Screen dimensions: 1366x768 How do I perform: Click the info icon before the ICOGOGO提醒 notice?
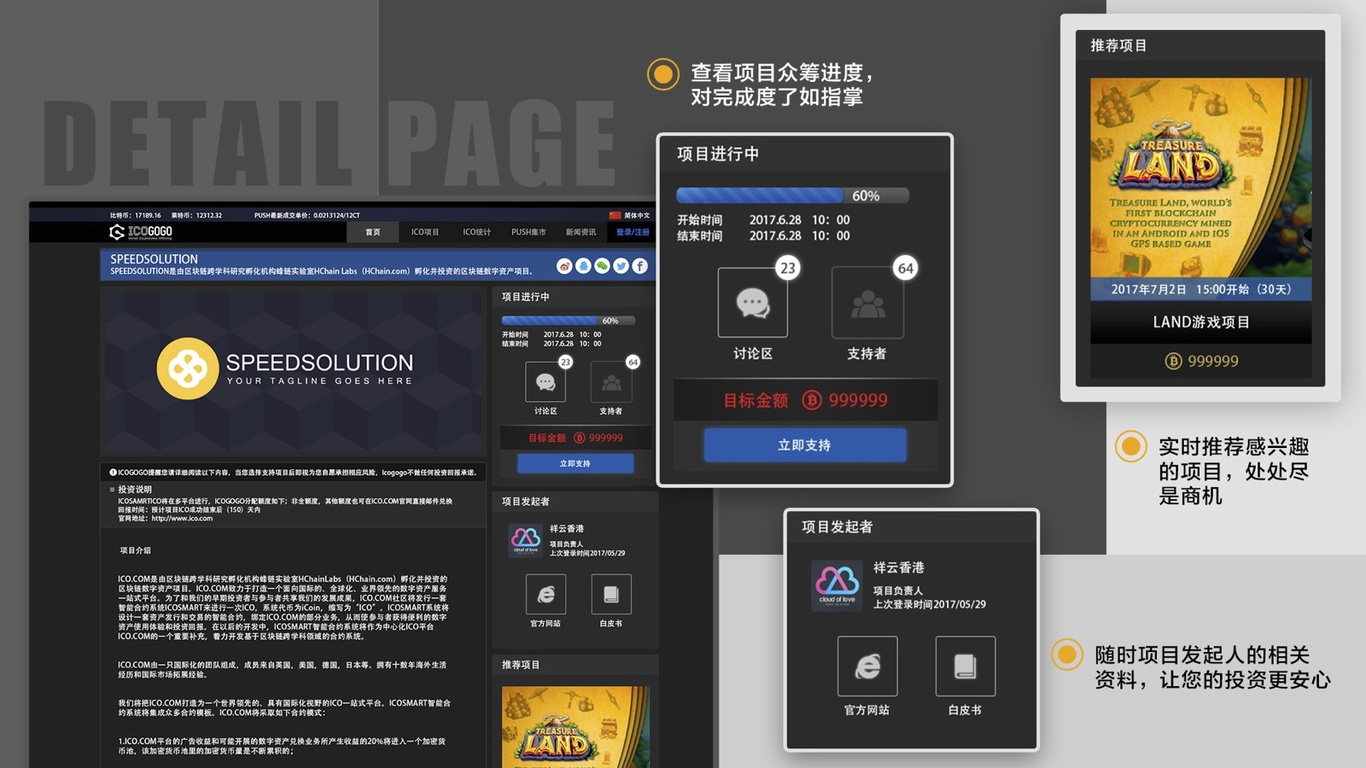pyautogui.click(x=113, y=472)
